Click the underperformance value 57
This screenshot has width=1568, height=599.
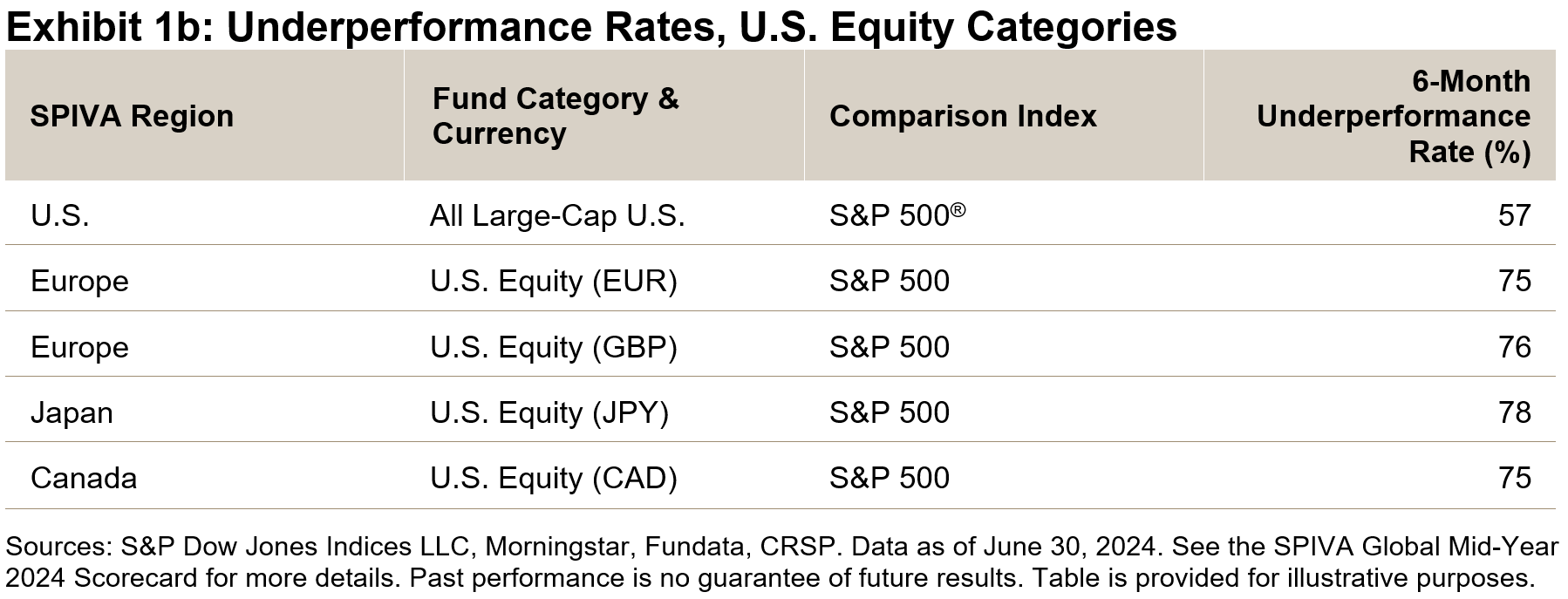click(x=1514, y=215)
